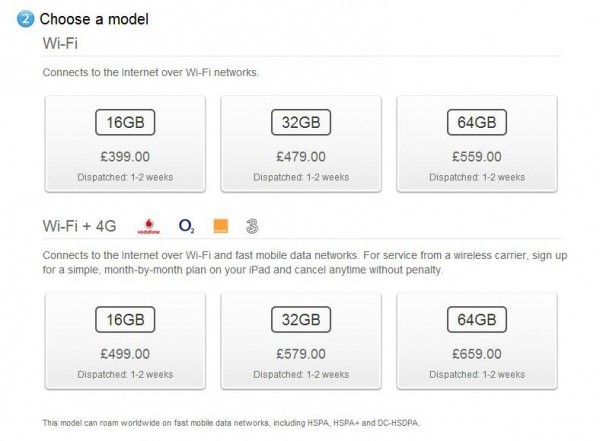Image resolution: width=600 pixels, height=441 pixels.
Task: Click the blue step 2 number badge
Action: (x=25, y=19)
